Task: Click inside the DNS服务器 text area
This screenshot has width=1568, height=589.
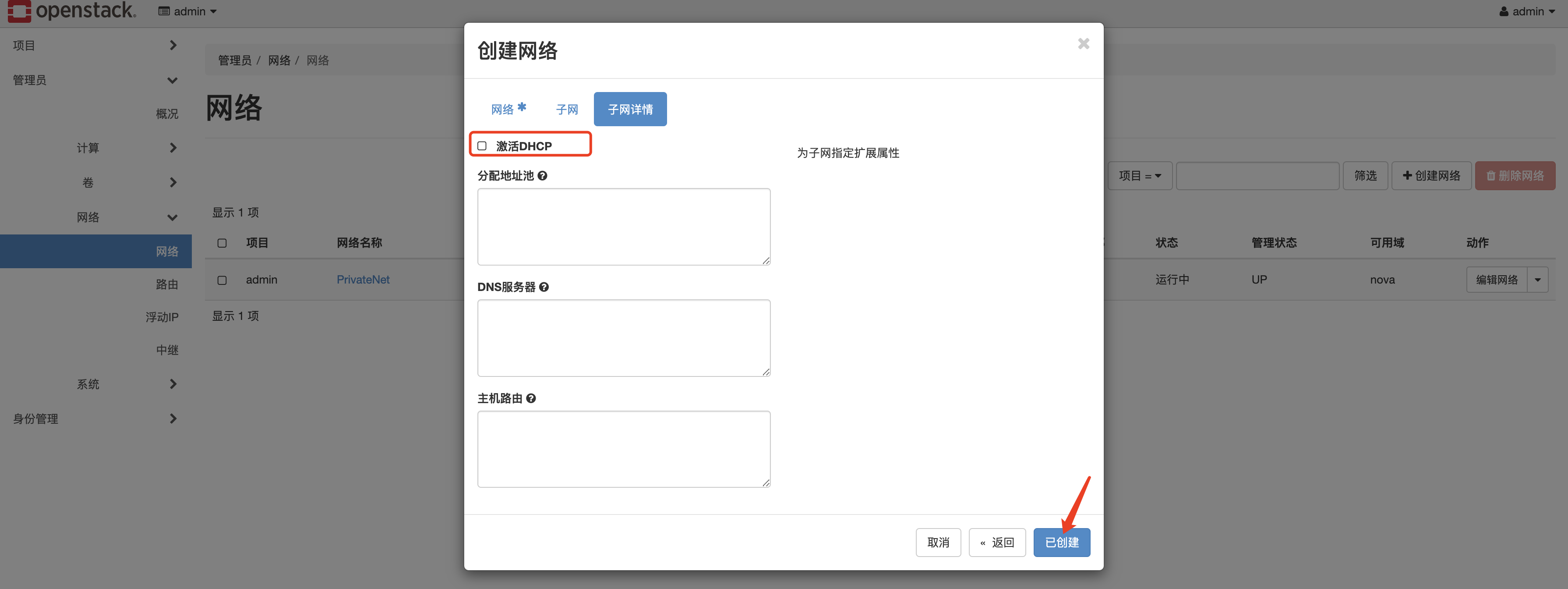Action: pos(624,338)
